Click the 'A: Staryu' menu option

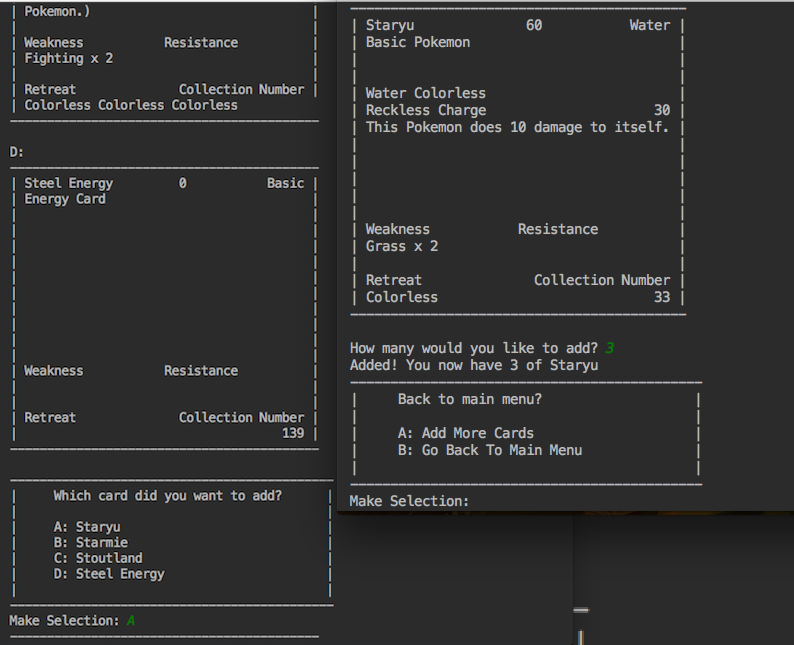click(x=87, y=527)
